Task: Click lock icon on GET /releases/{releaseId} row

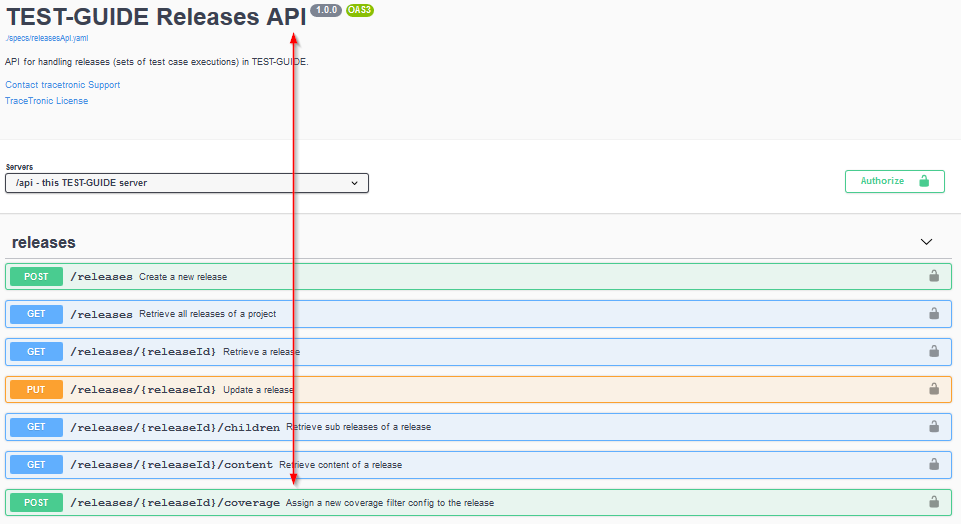Action: coord(933,351)
